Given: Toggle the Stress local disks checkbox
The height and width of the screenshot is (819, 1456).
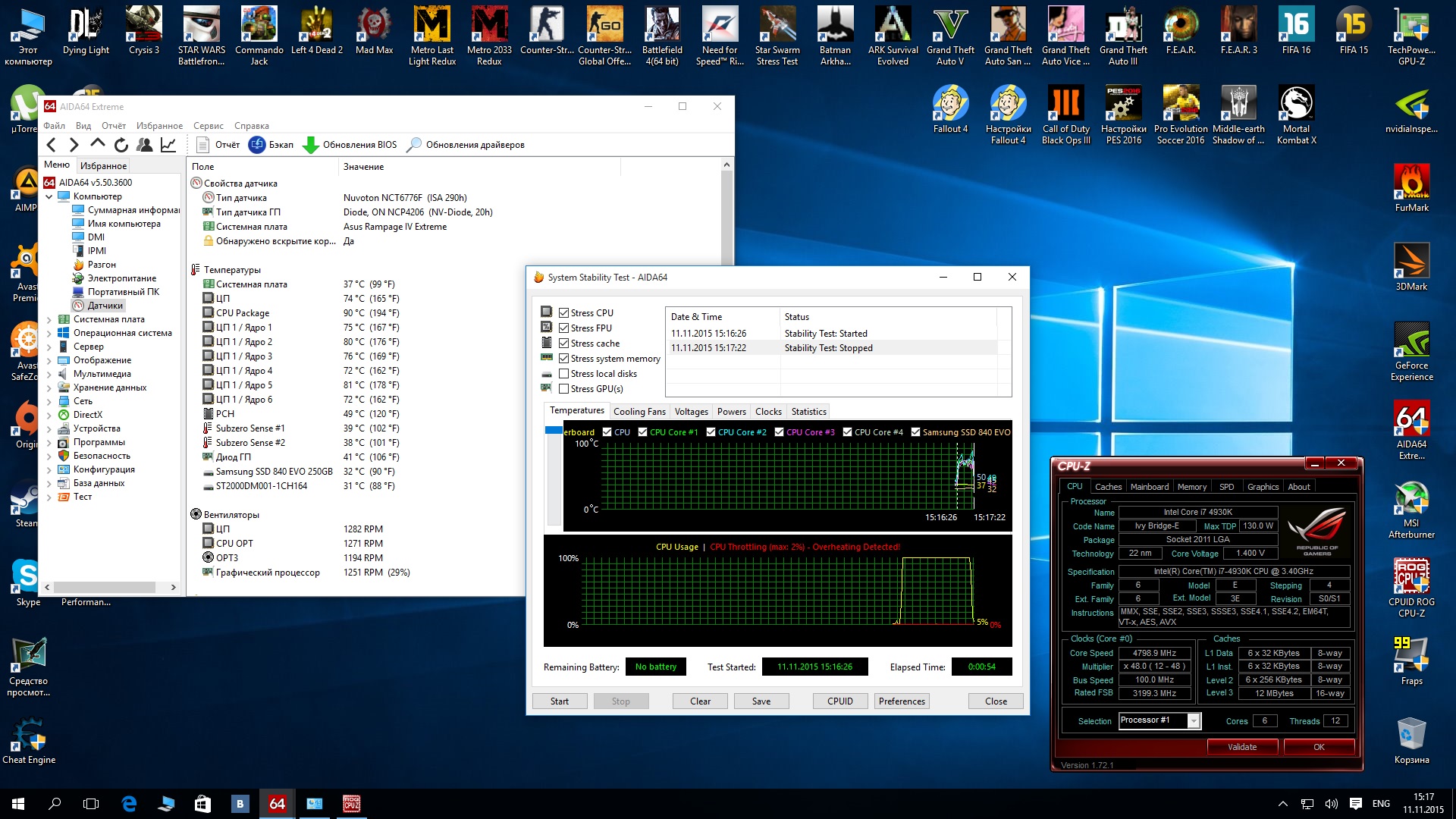Looking at the screenshot, I should [x=563, y=374].
